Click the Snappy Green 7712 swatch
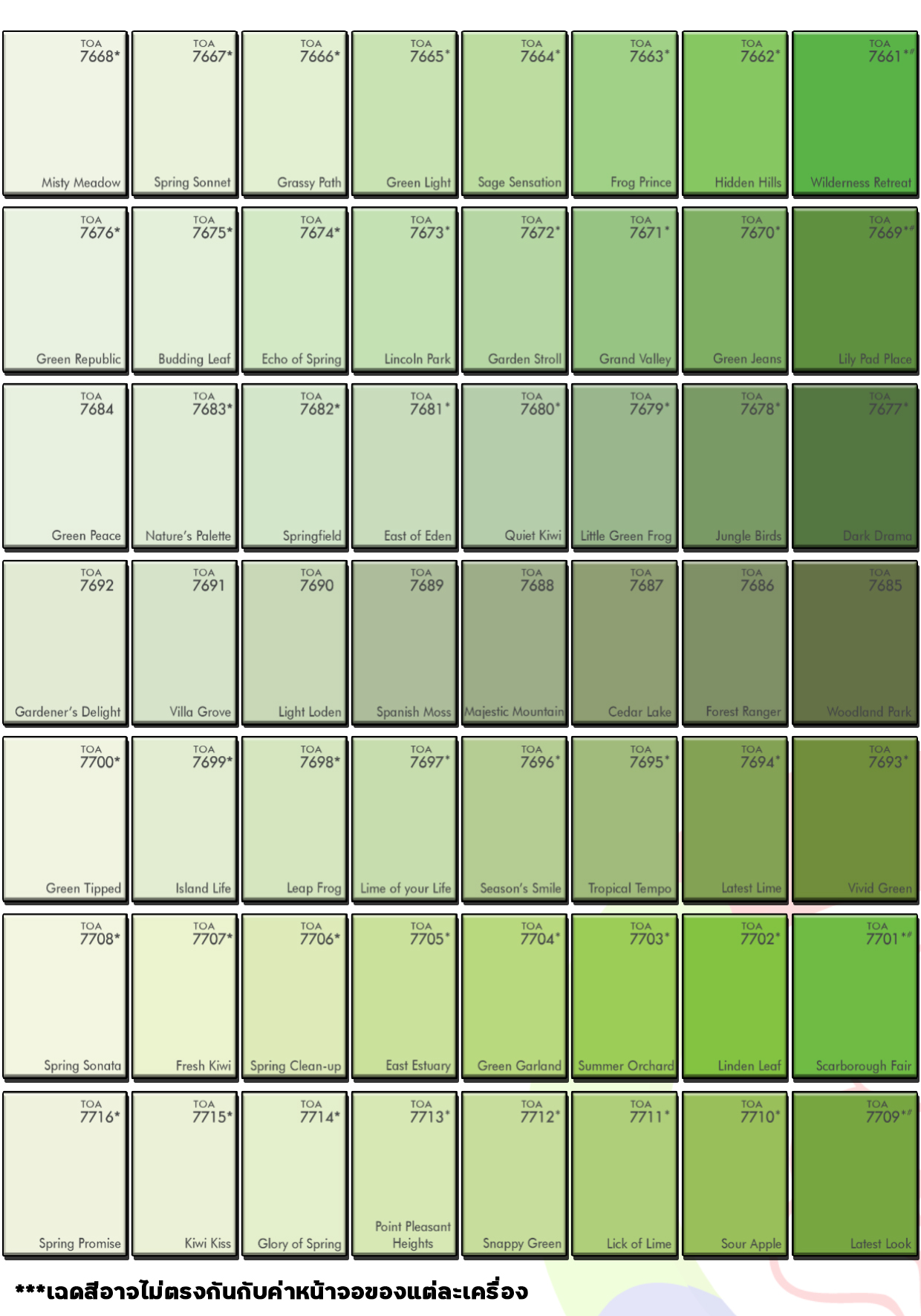This screenshot has width=921, height=1316. (515, 1175)
